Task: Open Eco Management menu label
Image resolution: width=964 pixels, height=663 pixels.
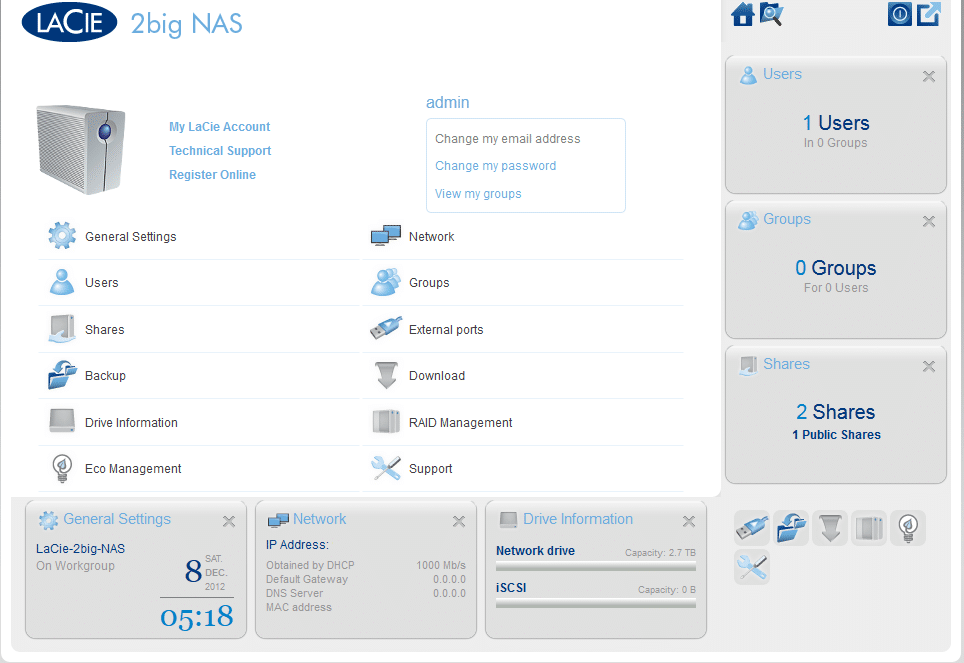Action: click(x=133, y=469)
